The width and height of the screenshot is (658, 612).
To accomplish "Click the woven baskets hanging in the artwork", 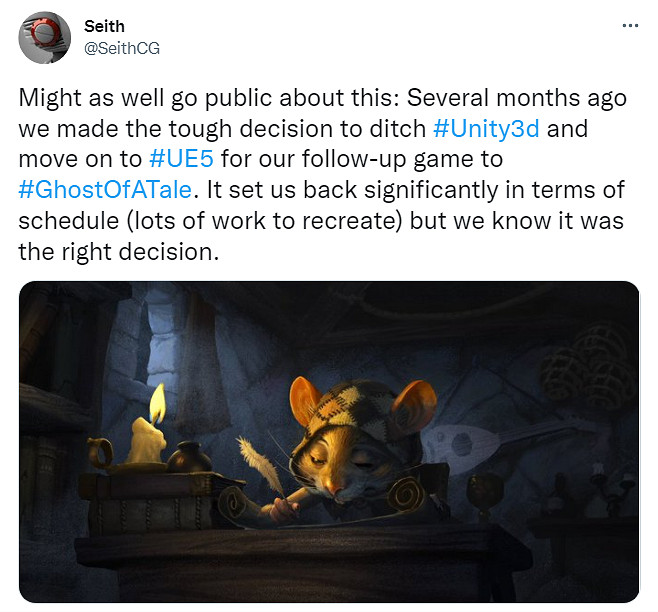I will pyautogui.click(x=590, y=367).
